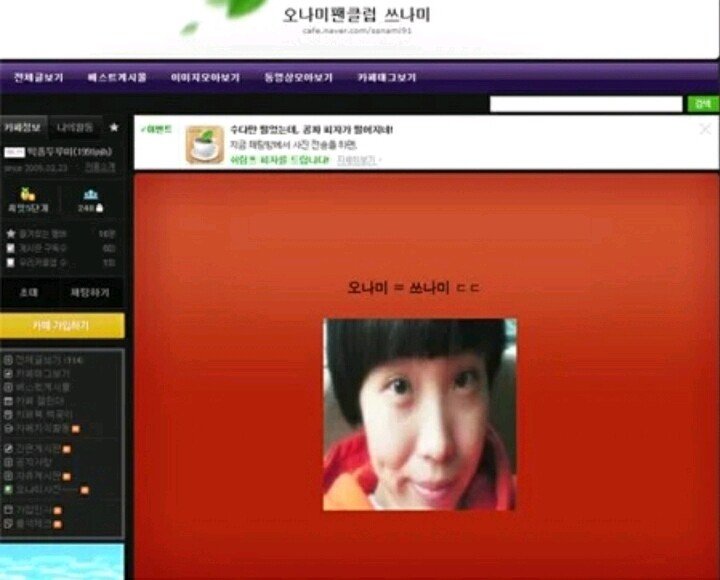The image size is (720, 580).
Task: Click the icon next to 전체글보기 in sidebar
Action: 8,360
